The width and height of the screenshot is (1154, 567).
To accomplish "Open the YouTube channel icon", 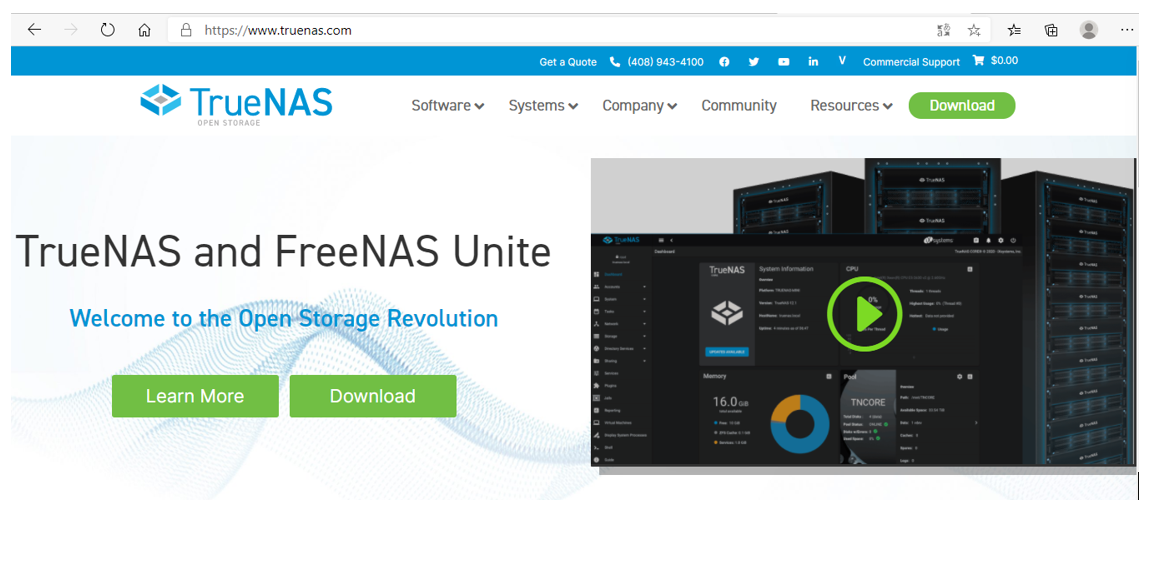I will coord(783,62).
